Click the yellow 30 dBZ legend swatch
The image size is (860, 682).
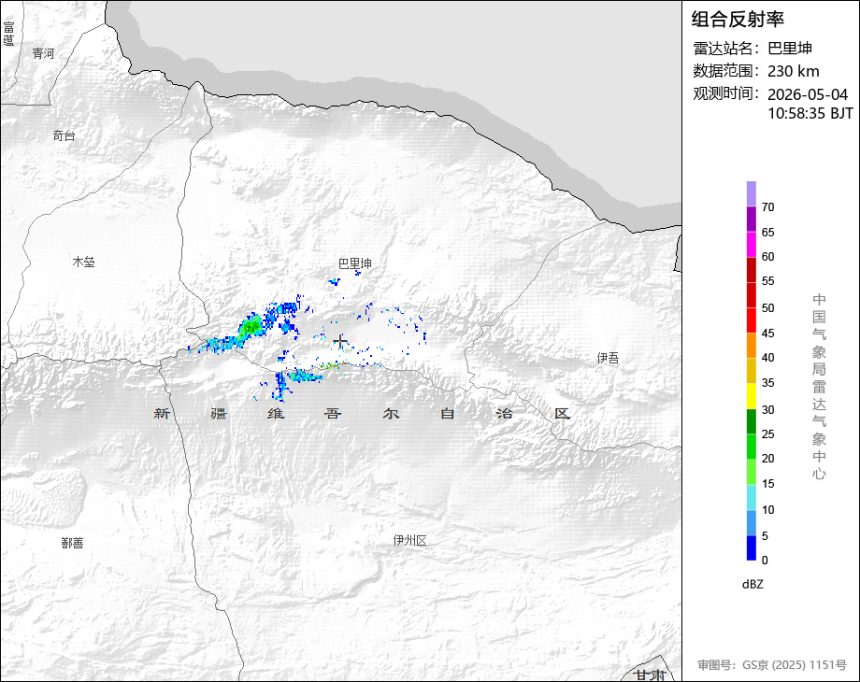pos(751,396)
